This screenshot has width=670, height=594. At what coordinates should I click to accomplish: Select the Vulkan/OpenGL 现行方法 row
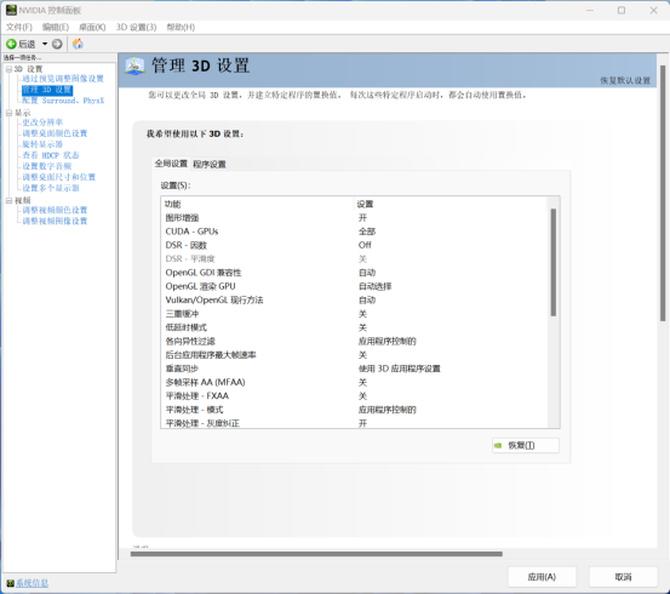coord(355,300)
